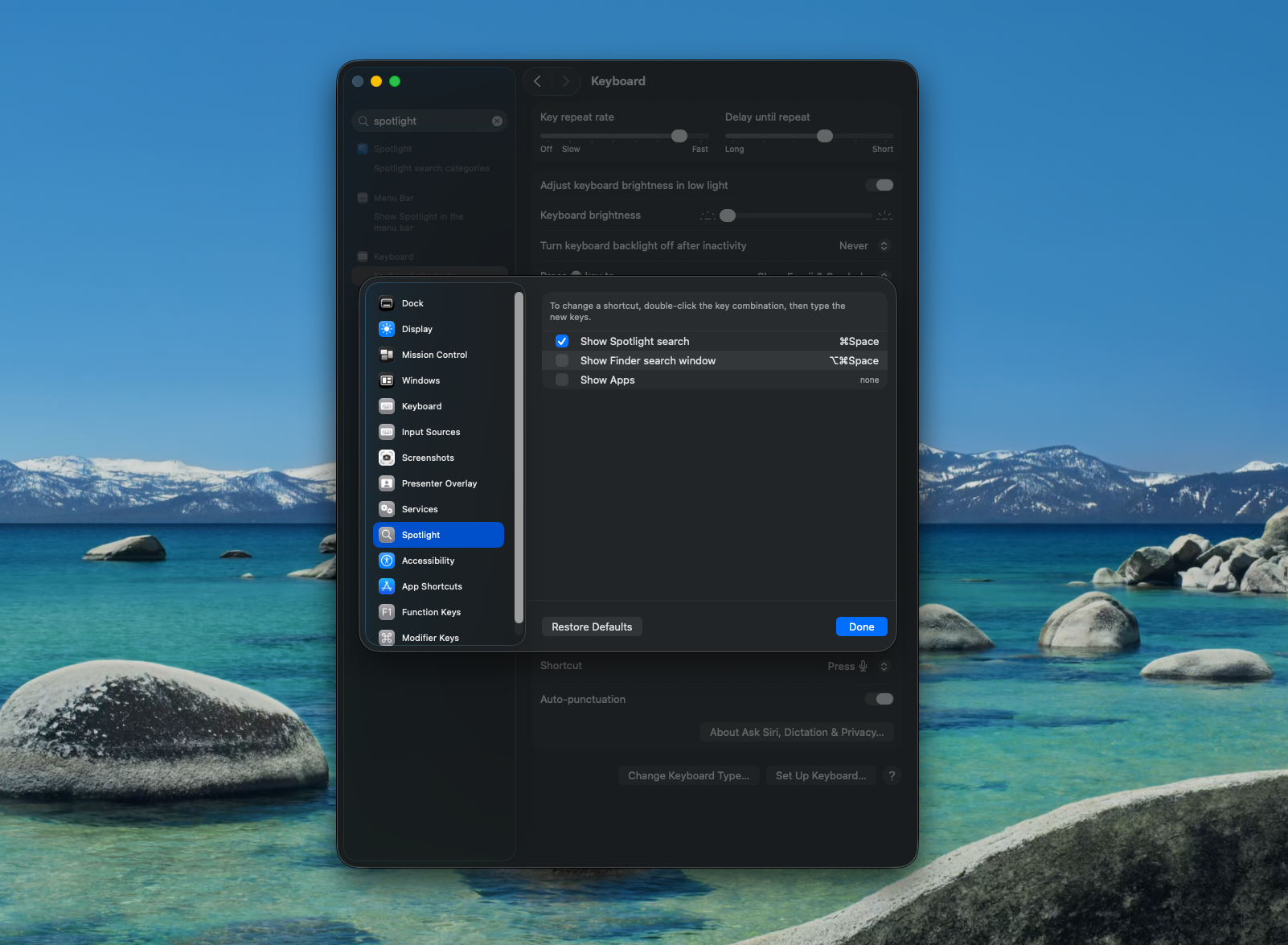Enable the Show Apps shortcut

561,380
